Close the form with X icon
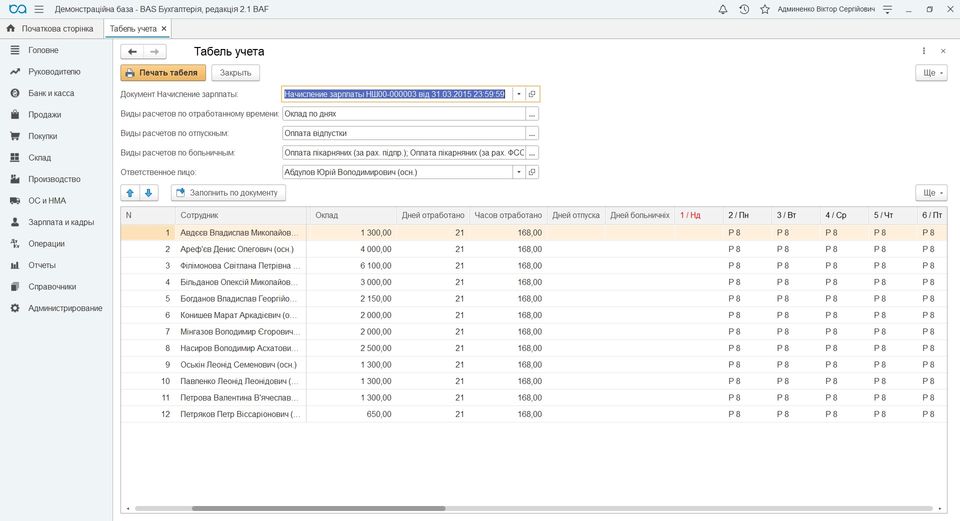 [943, 51]
